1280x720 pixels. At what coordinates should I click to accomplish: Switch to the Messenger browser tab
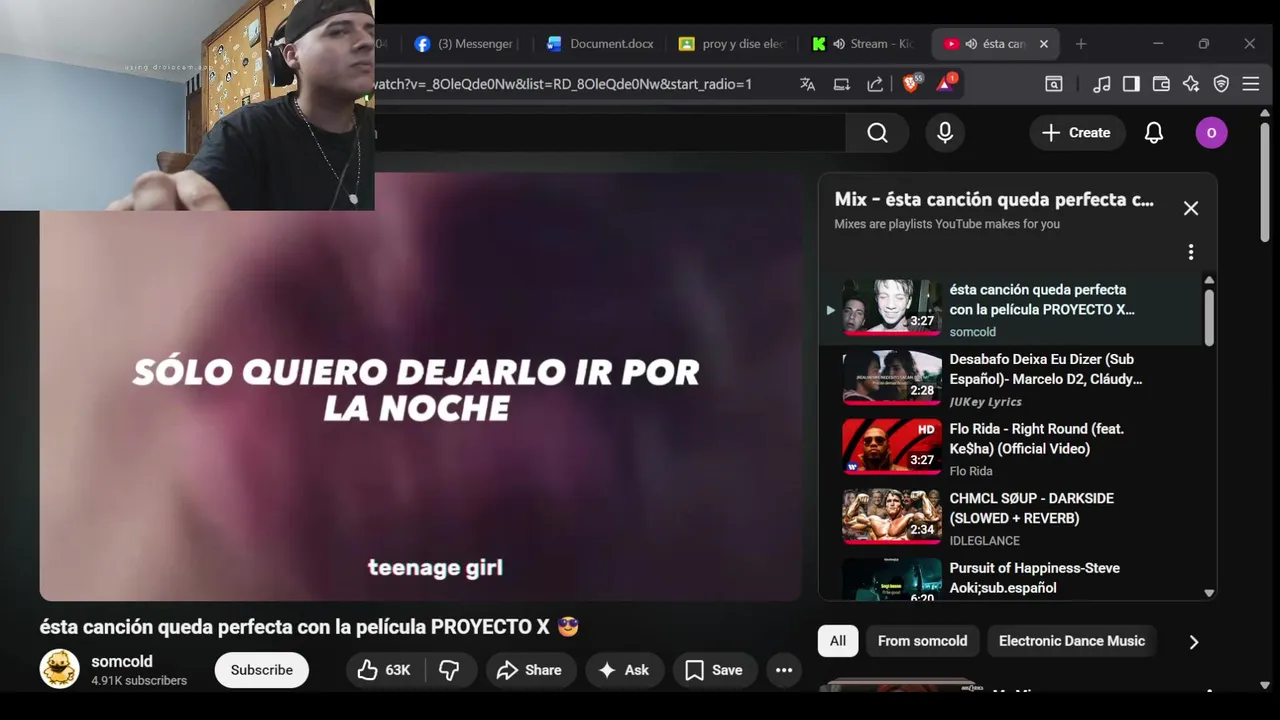[465, 44]
